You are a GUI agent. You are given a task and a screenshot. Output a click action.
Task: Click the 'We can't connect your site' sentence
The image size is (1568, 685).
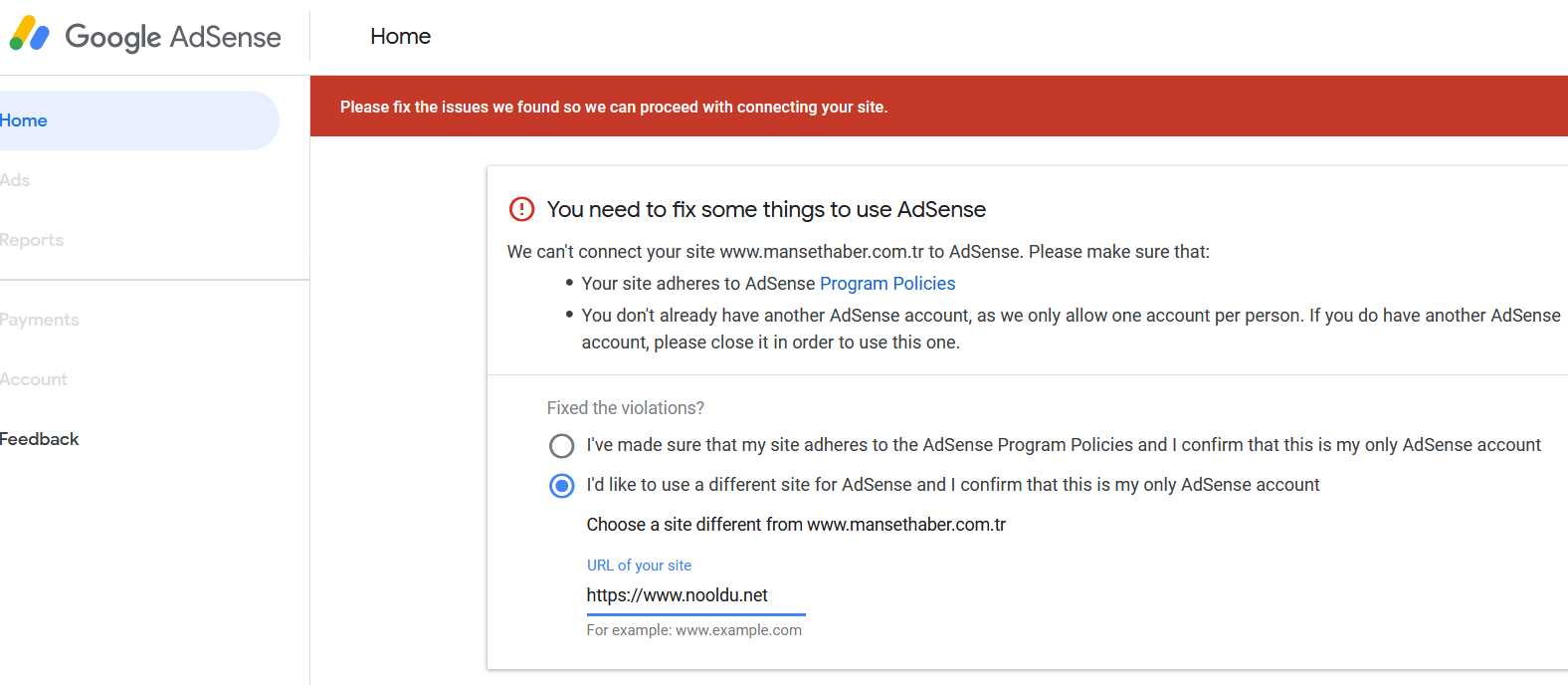tap(858, 252)
